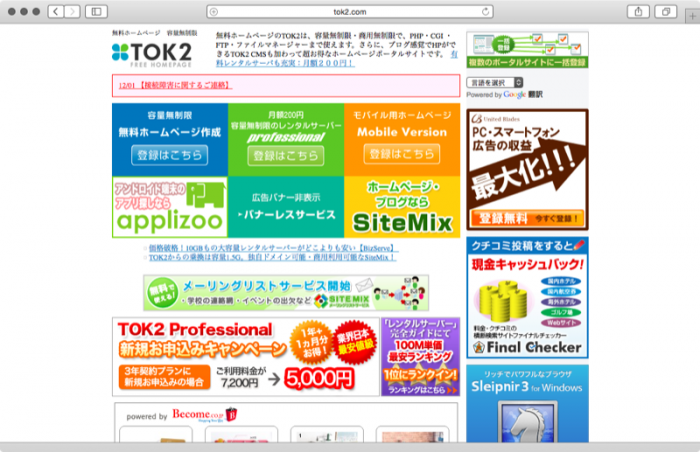
Task: Open the BizServe 10GB rental server link
Action: 273,248
